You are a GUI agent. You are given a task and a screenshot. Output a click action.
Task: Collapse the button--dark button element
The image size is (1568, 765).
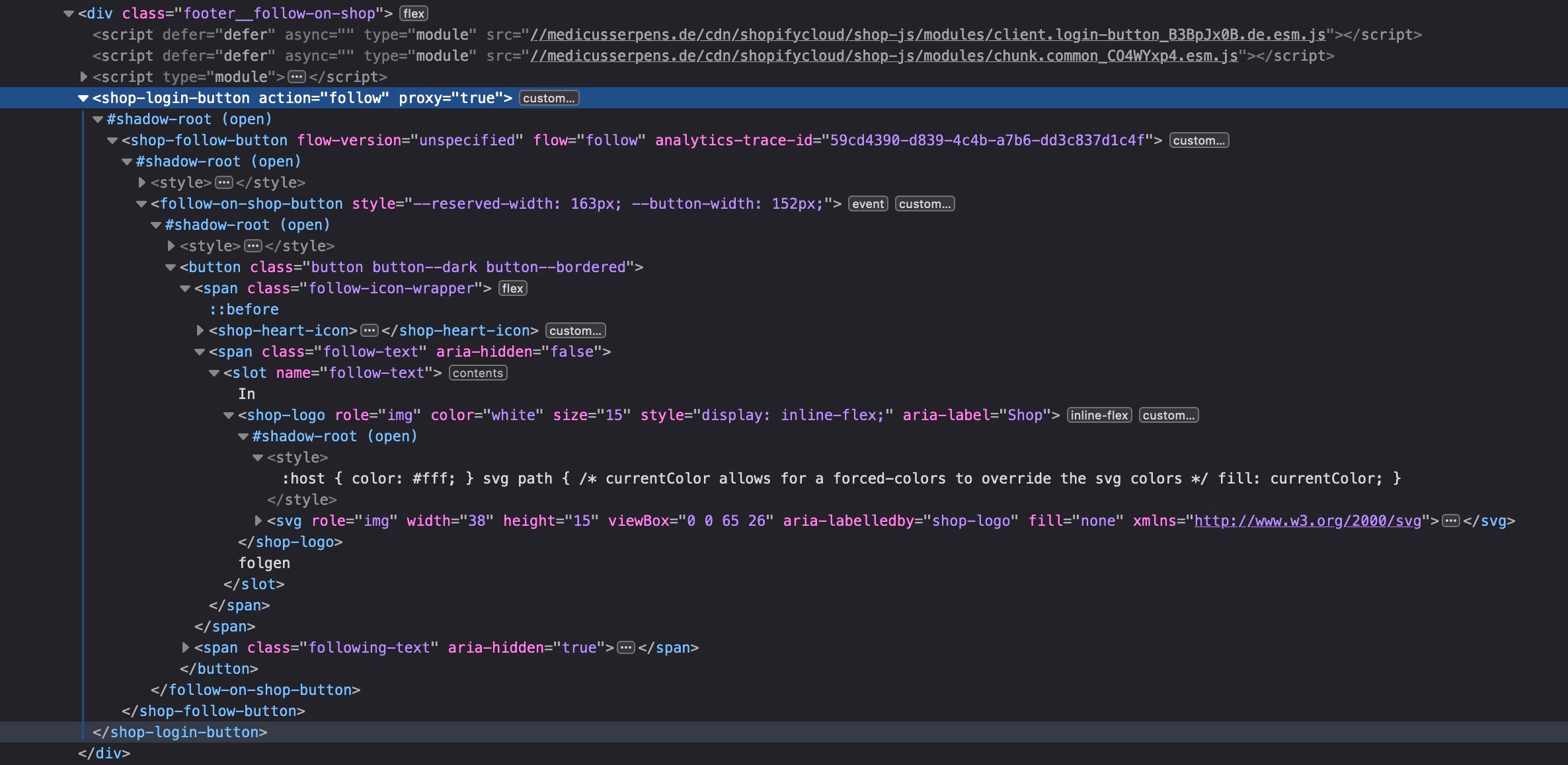pyautogui.click(x=171, y=267)
